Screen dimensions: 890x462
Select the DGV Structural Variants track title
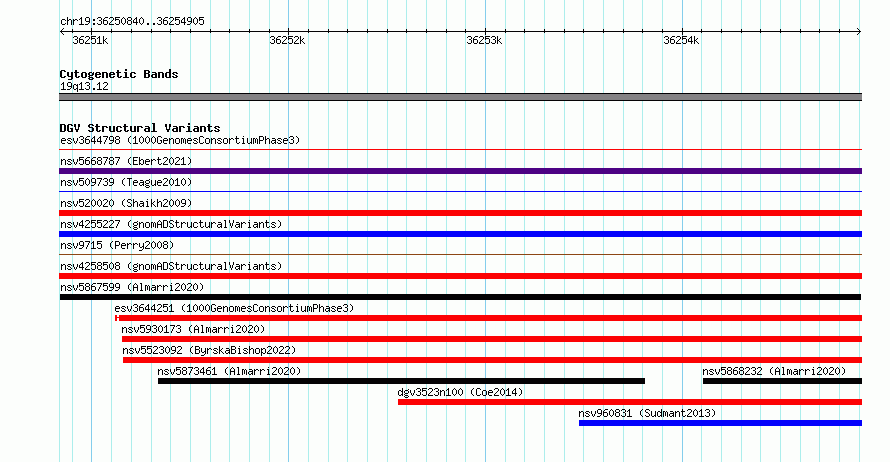click(x=140, y=128)
